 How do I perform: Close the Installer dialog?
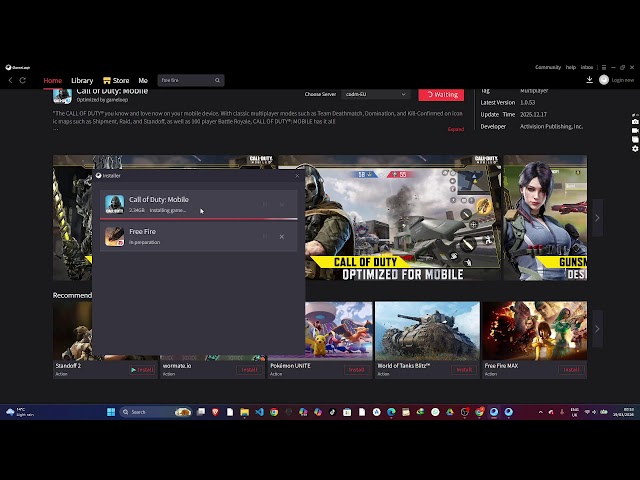coord(297,176)
